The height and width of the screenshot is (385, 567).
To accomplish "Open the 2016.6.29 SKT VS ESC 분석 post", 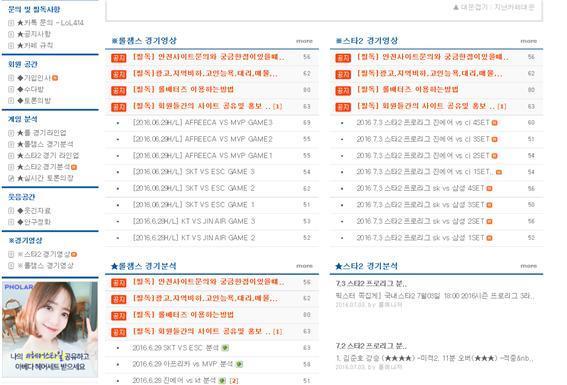I will (175, 348).
